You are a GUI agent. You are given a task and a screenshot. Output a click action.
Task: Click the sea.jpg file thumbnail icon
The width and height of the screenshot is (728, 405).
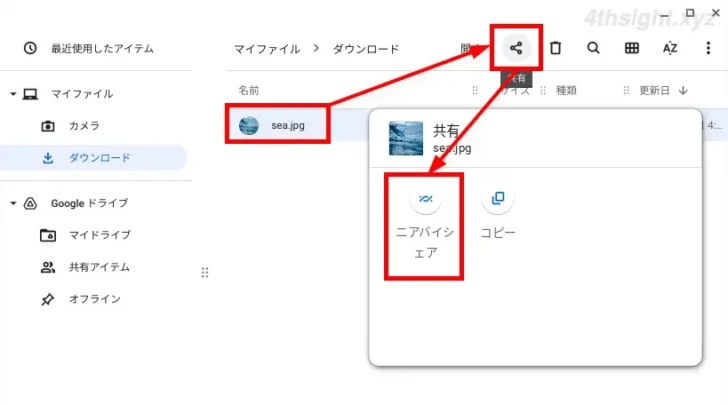pos(249,125)
